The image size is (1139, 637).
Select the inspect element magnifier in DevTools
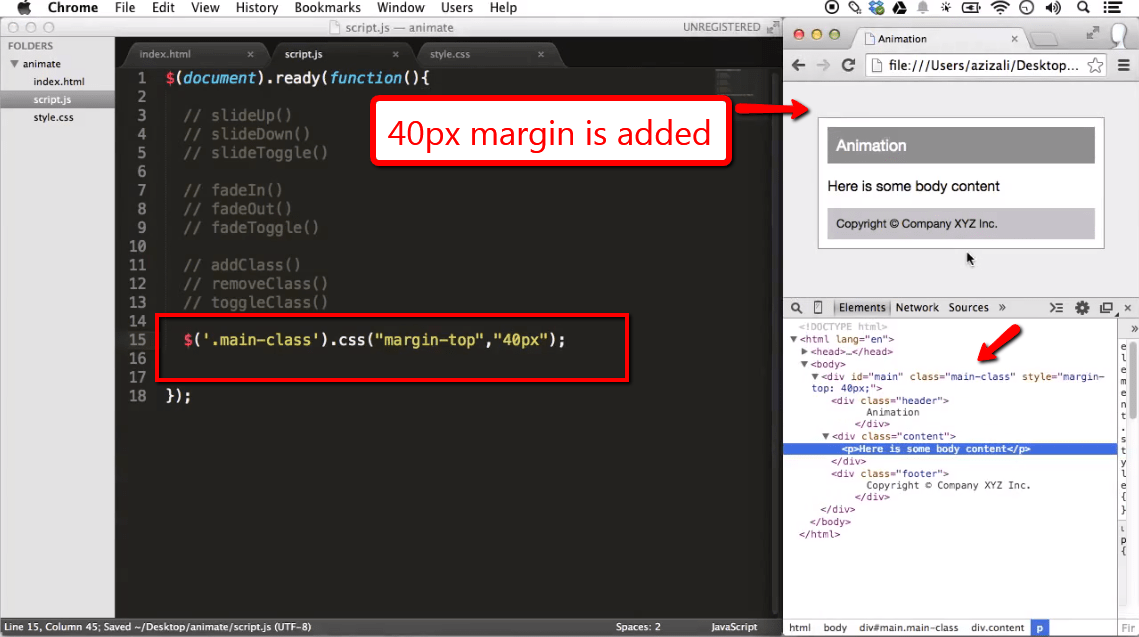pyautogui.click(x=797, y=307)
